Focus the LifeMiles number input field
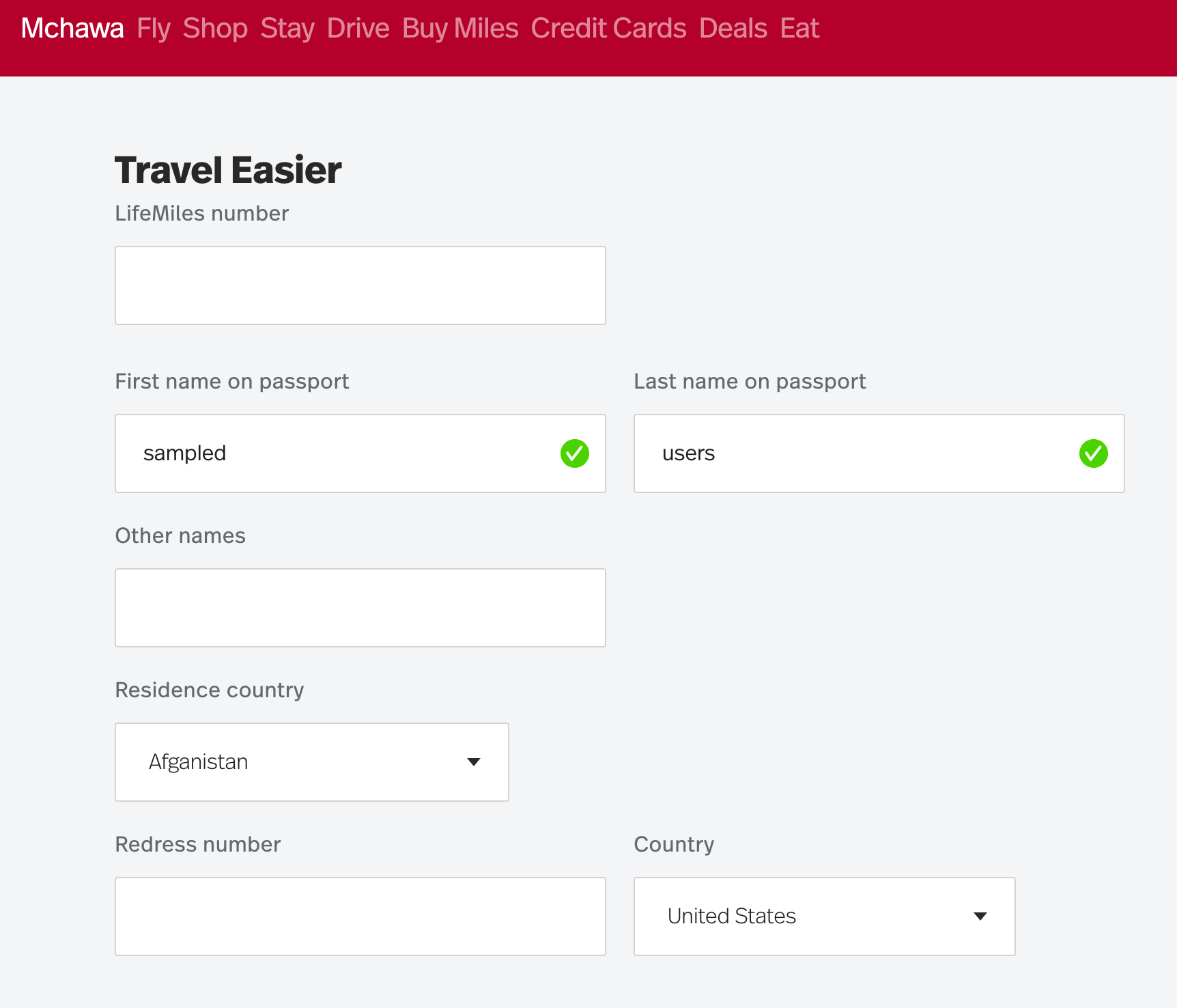This screenshot has width=1177, height=1008. click(360, 285)
